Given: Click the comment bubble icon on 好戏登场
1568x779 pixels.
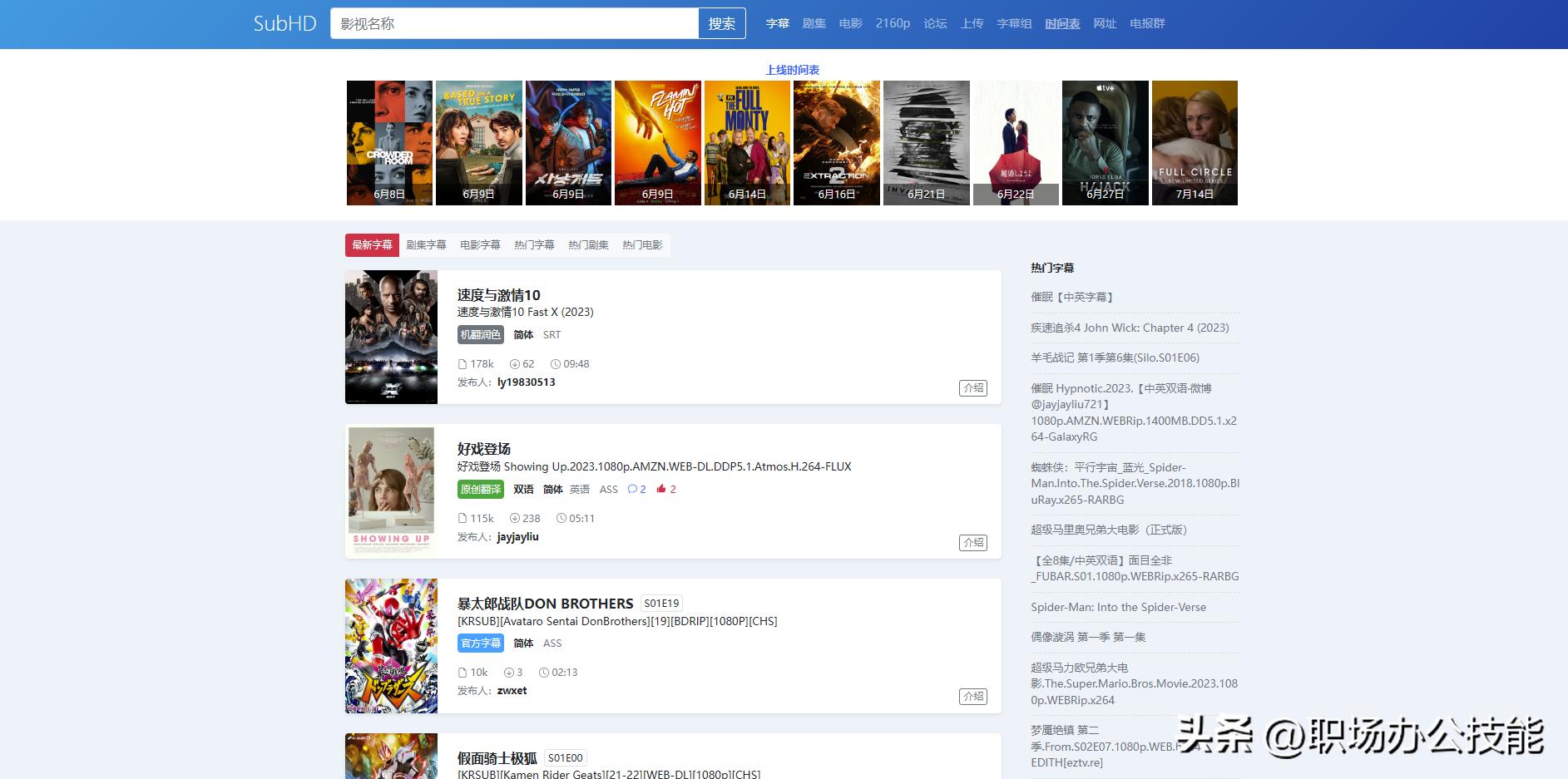Looking at the screenshot, I should click(632, 490).
